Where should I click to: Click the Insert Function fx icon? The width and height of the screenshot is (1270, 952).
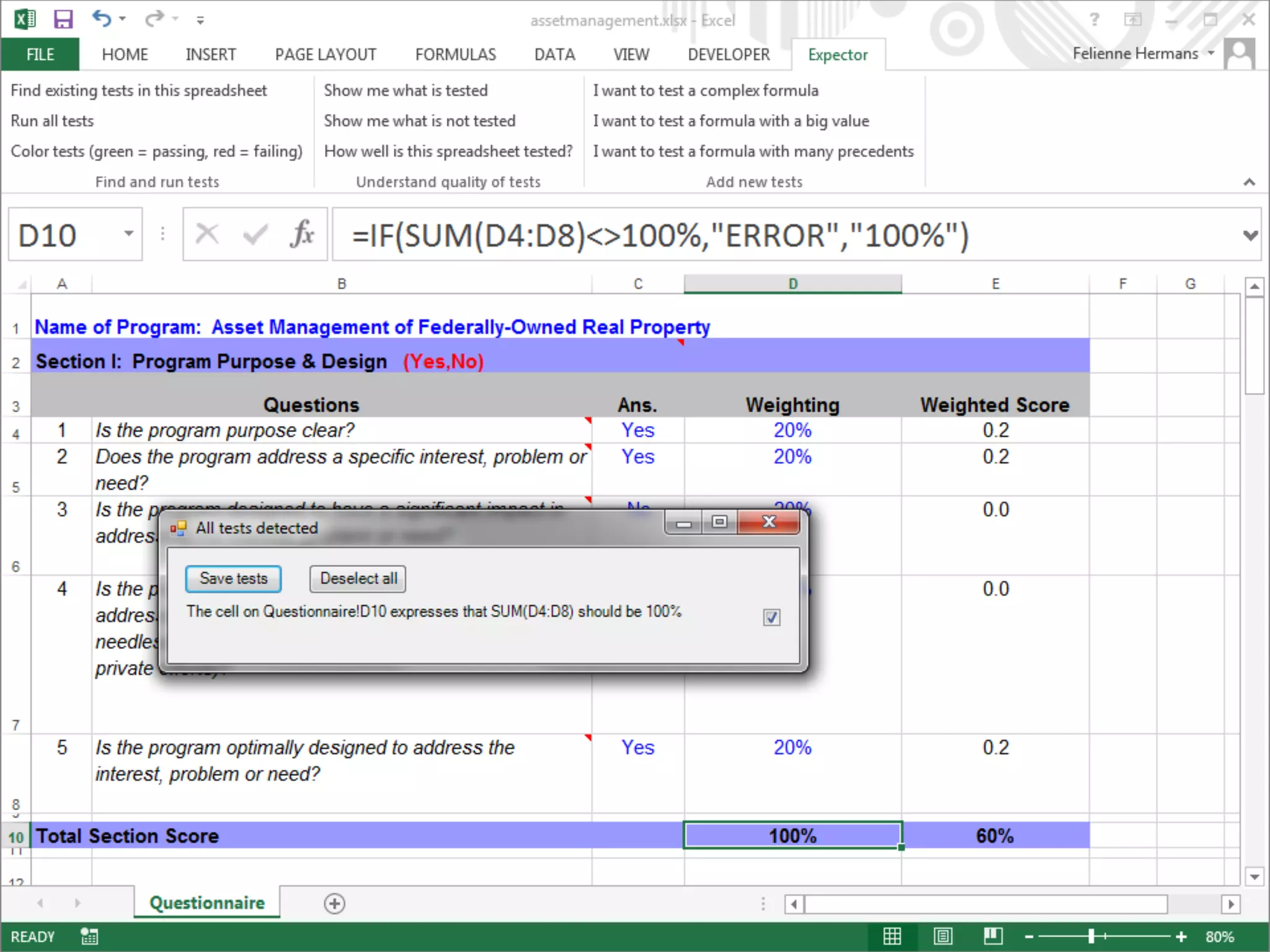coord(302,235)
